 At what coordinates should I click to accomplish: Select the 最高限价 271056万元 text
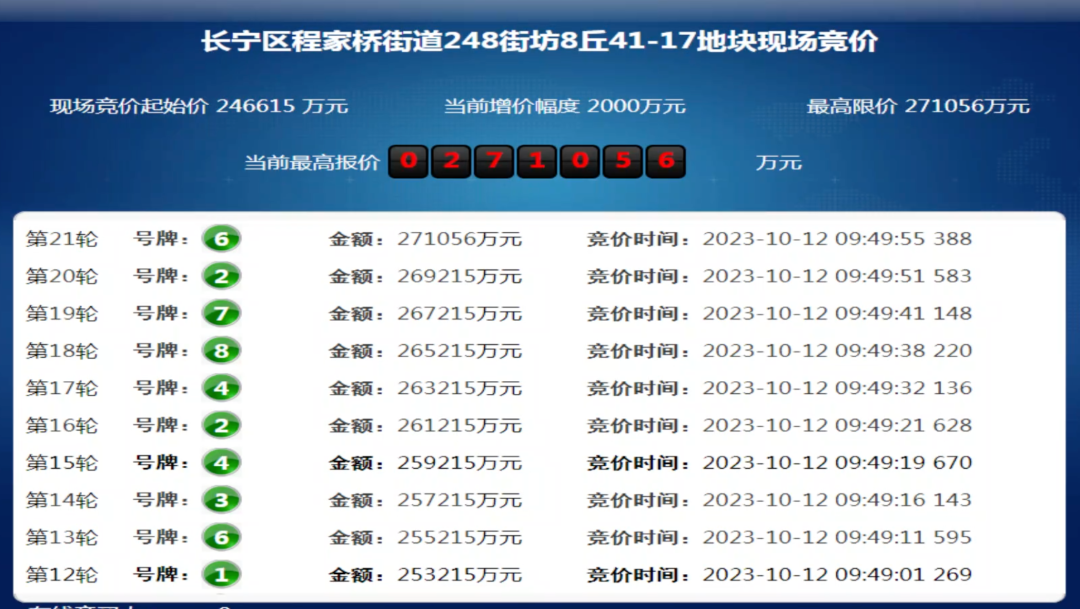918,106
